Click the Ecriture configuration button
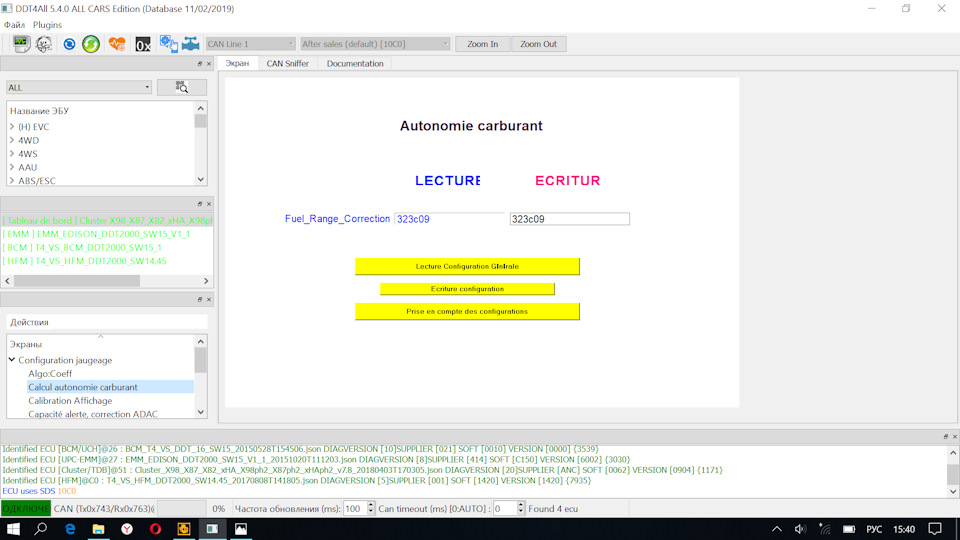This screenshot has height=540, width=960. coord(467,289)
